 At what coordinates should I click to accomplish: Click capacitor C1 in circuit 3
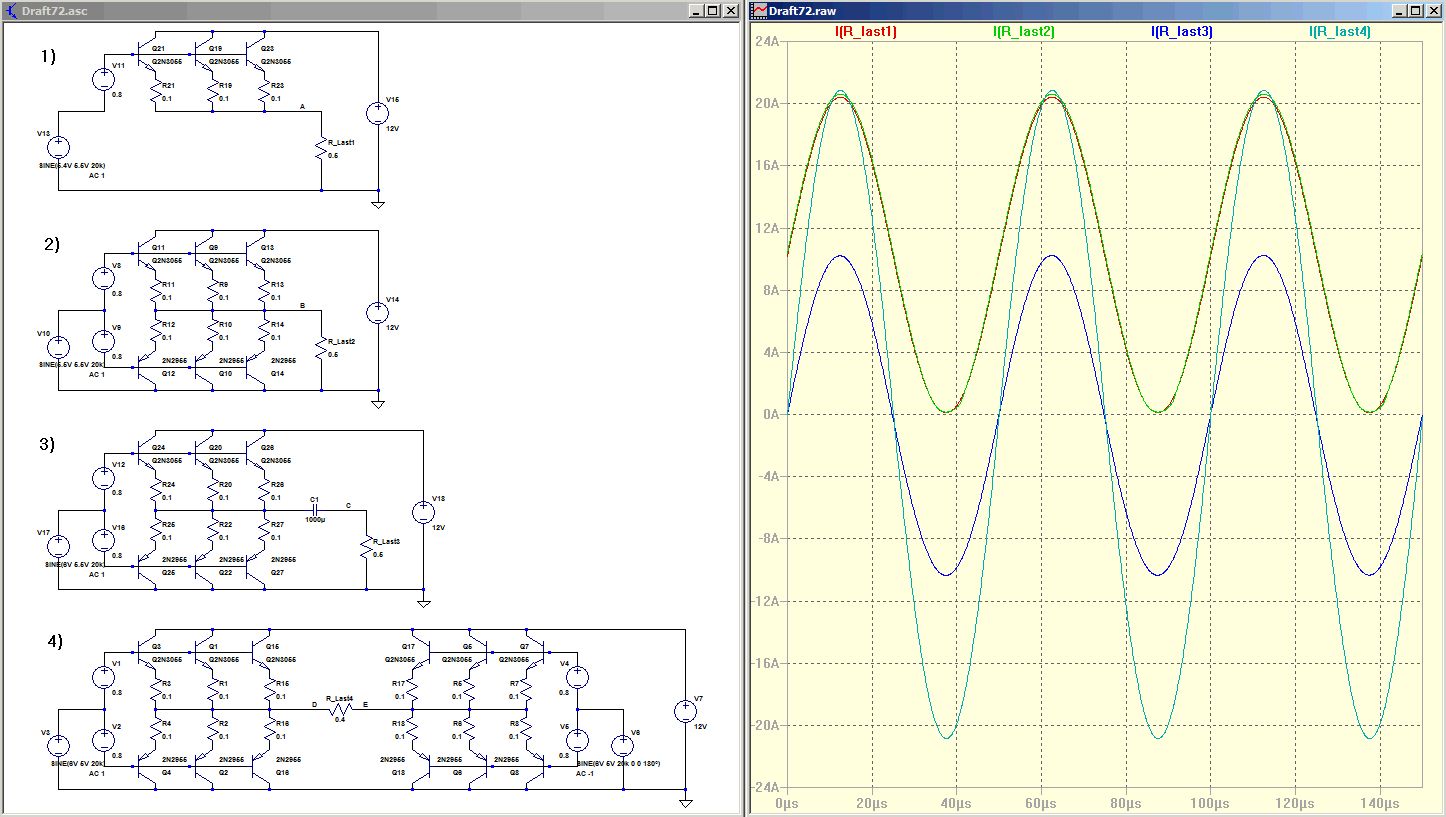pyautogui.click(x=314, y=510)
